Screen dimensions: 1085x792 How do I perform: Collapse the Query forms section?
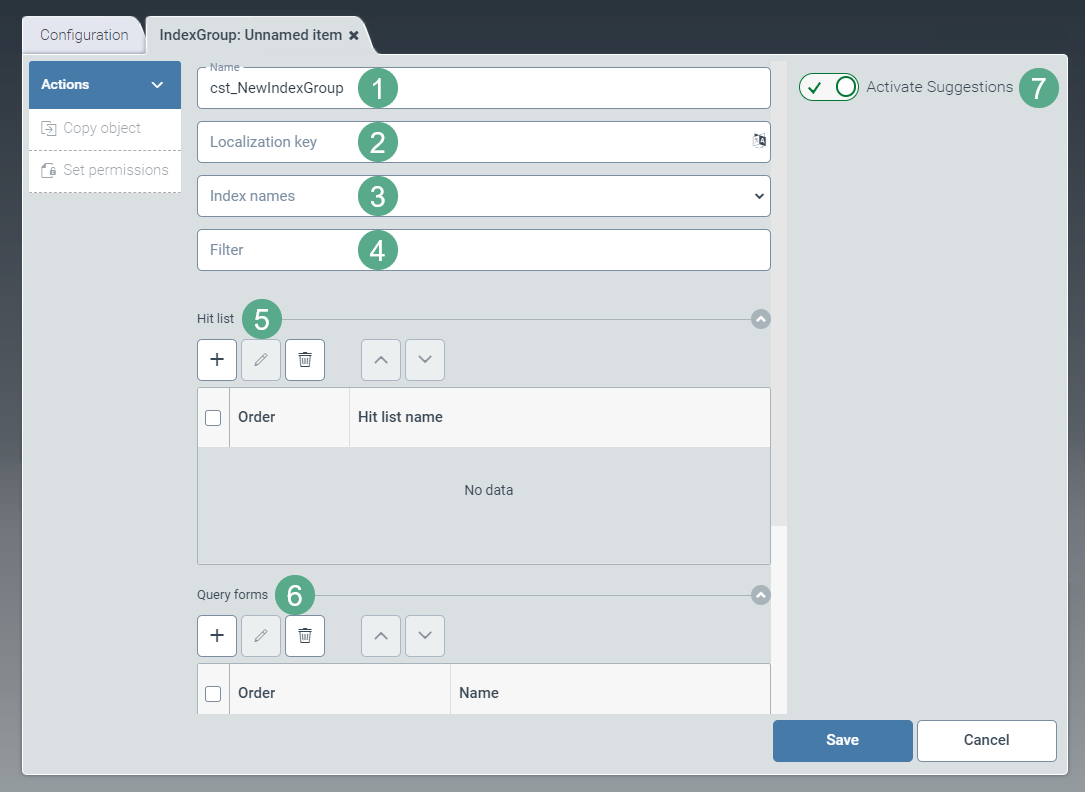click(x=761, y=595)
